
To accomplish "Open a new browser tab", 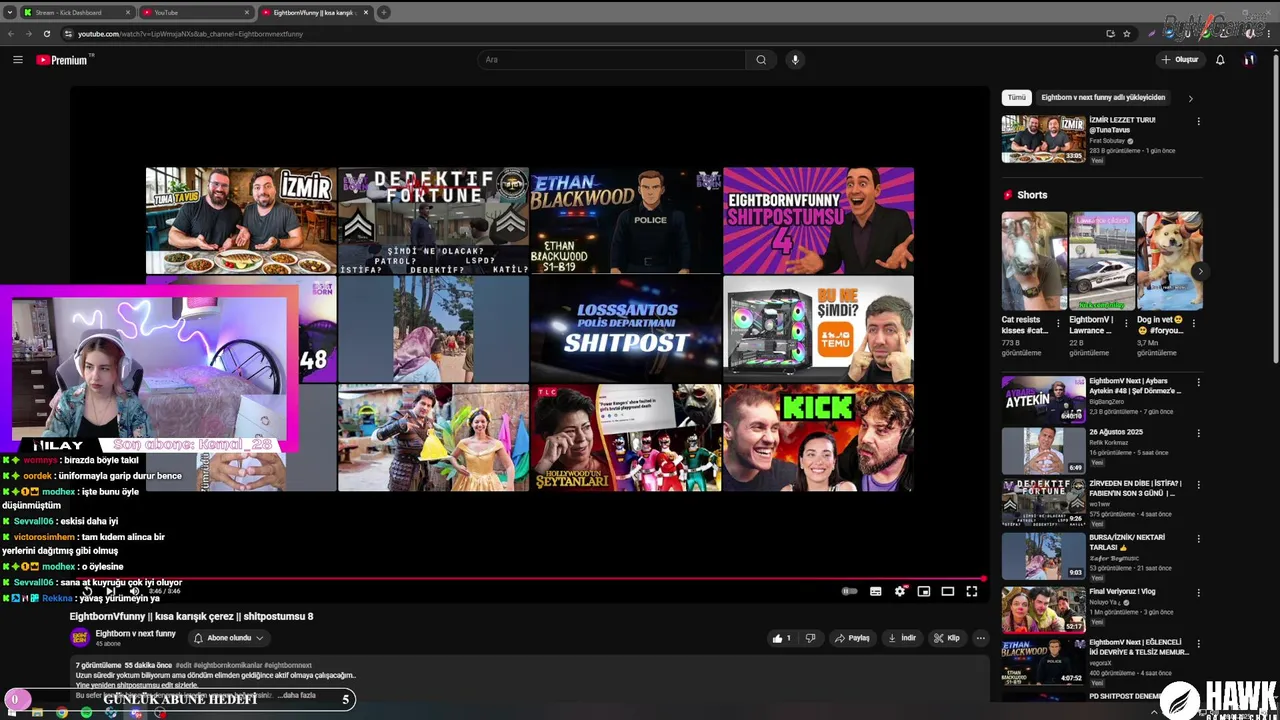I will 384,12.
